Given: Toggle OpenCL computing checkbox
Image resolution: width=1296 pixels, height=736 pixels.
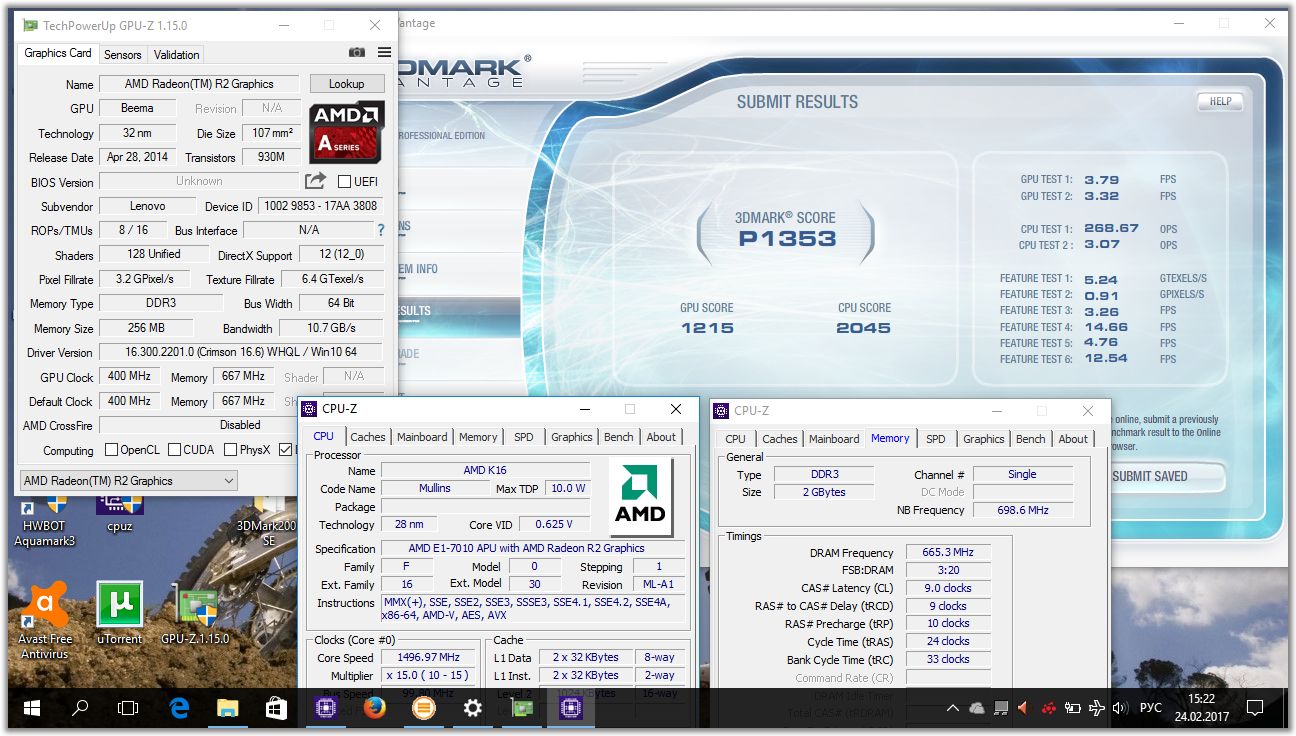Looking at the screenshot, I should pos(111,450).
